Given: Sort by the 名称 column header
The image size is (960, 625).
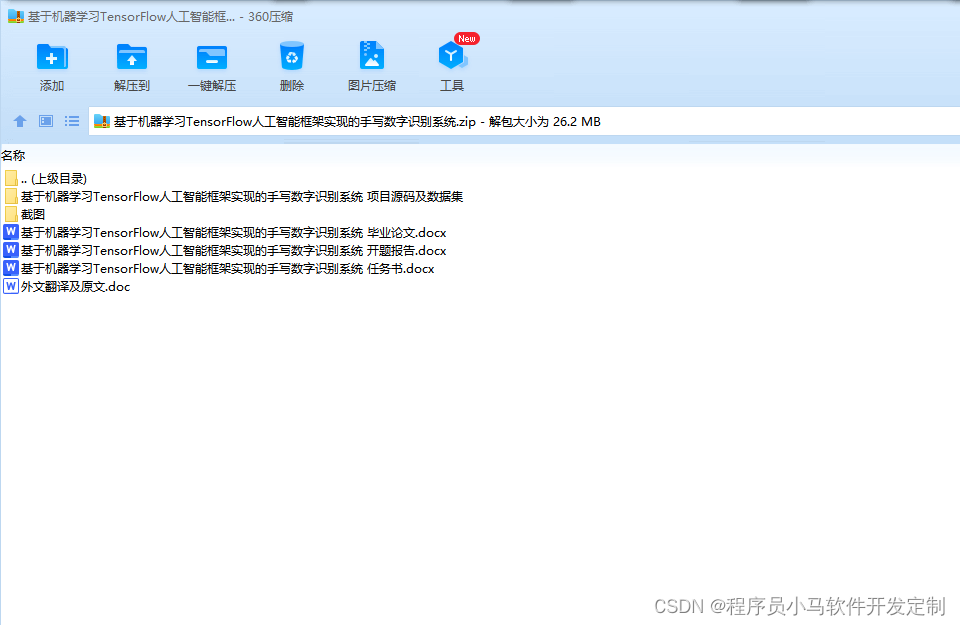Looking at the screenshot, I should (13, 155).
